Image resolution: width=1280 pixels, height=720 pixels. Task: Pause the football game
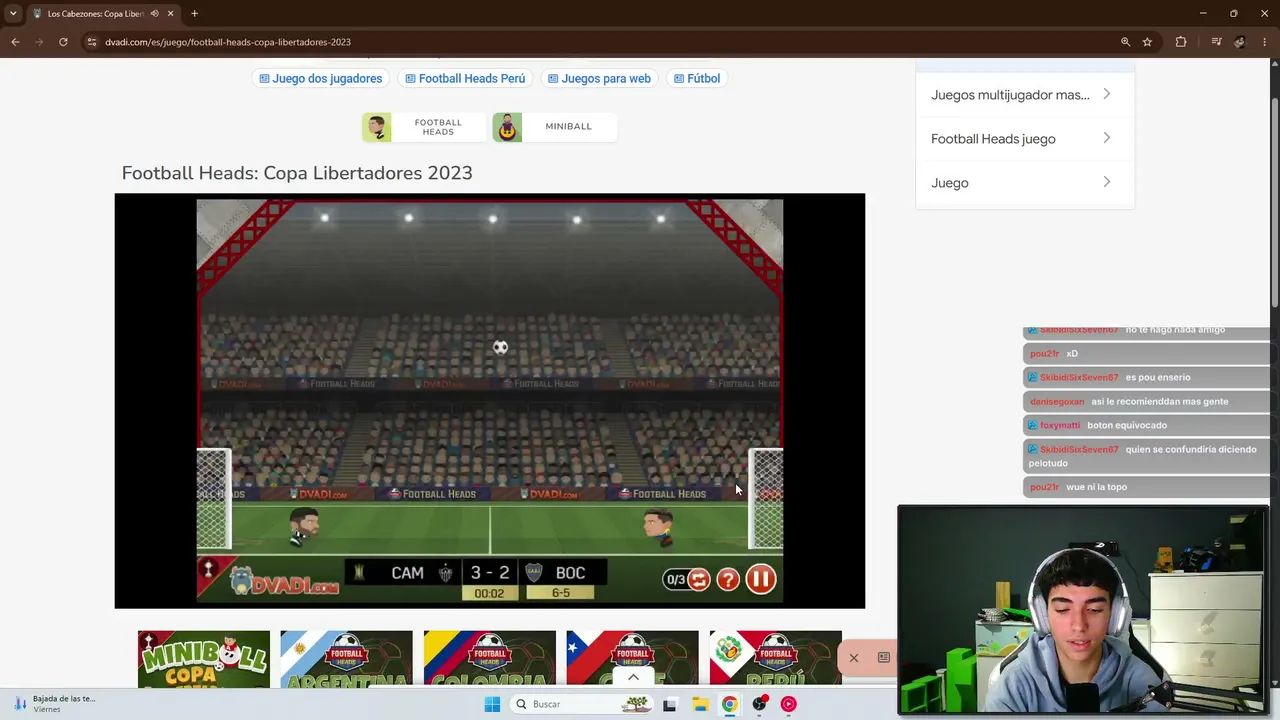tap(761, 579)
